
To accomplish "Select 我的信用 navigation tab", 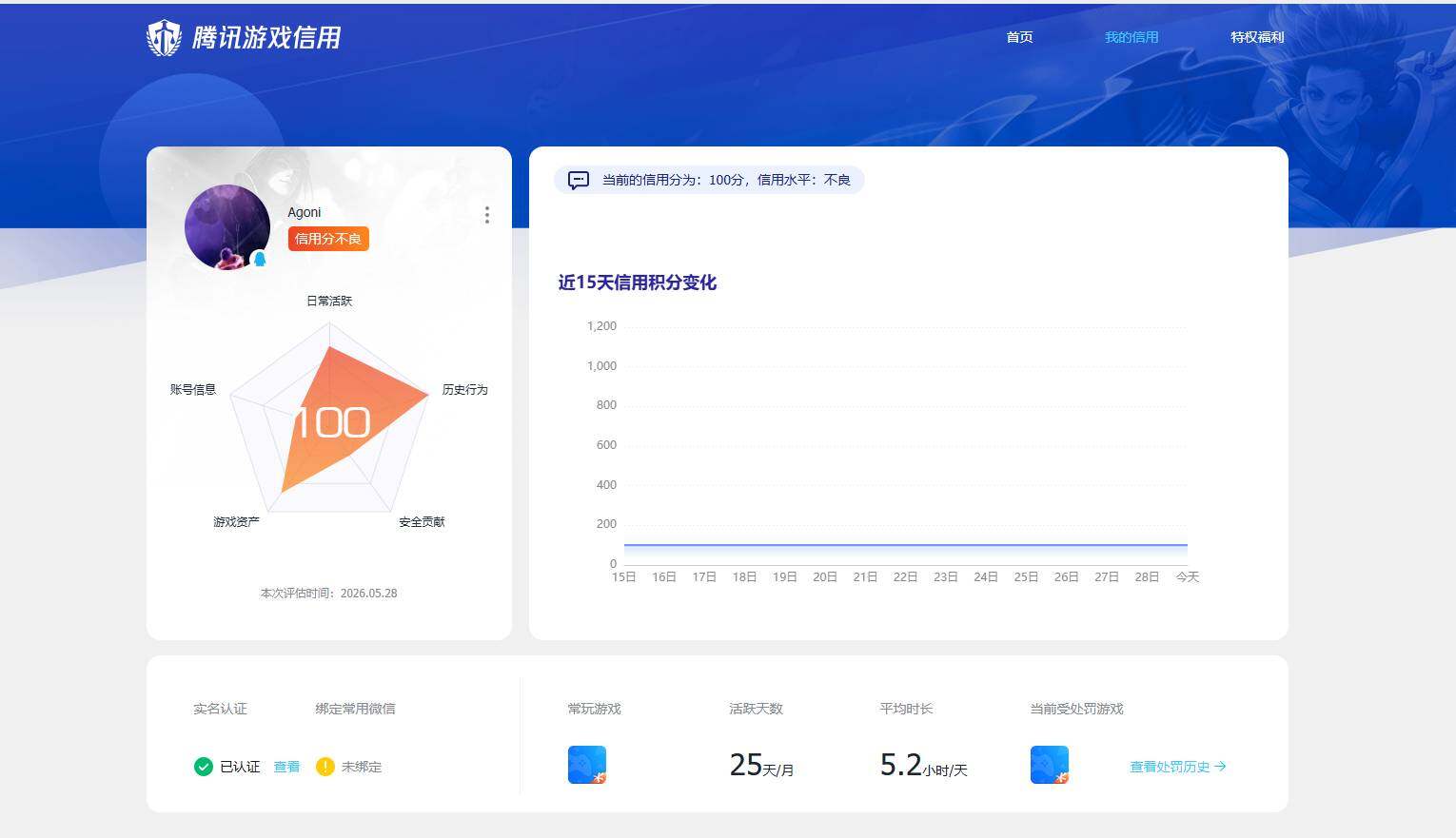I will point(1131,37).
